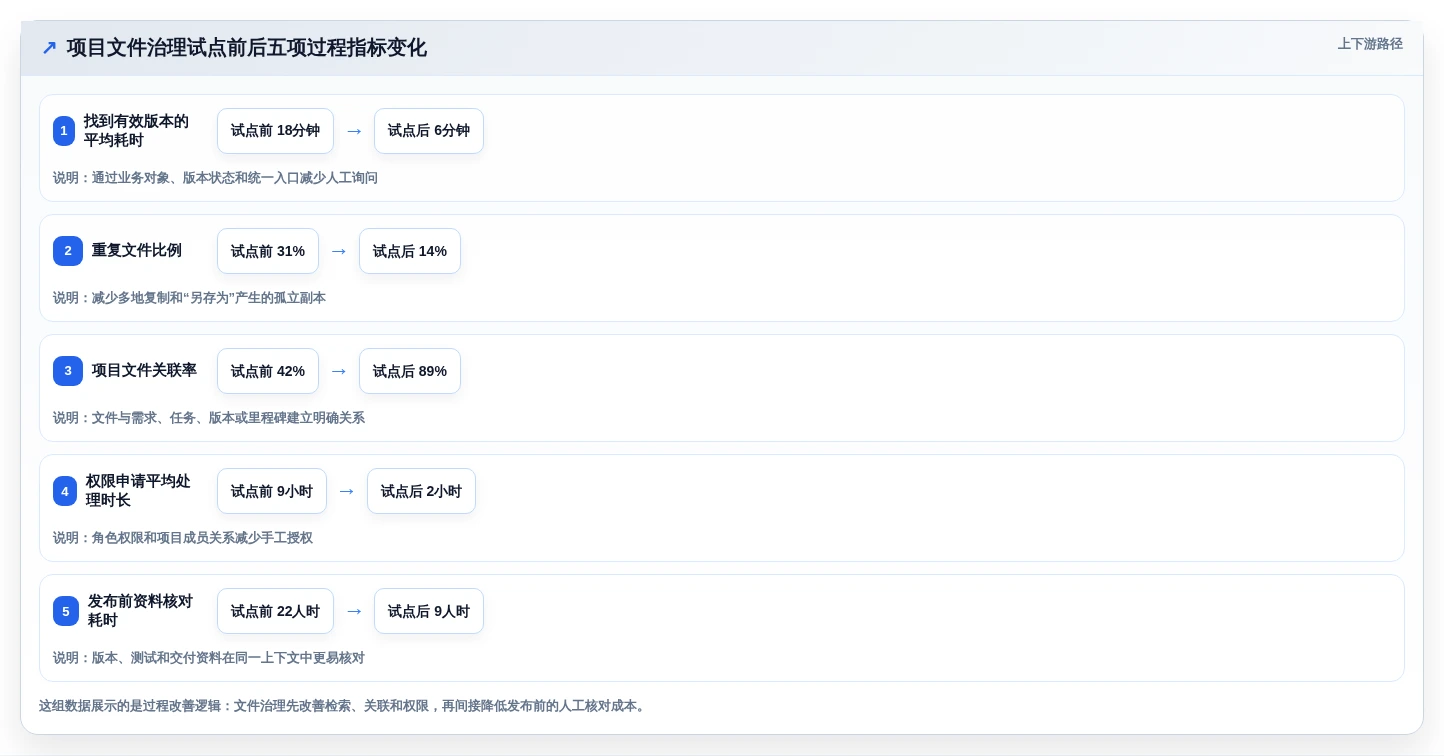Click the label 发布前资料核对耗时
The width and height of the screenshot is (1444, 756).
[x=140, y=611]
